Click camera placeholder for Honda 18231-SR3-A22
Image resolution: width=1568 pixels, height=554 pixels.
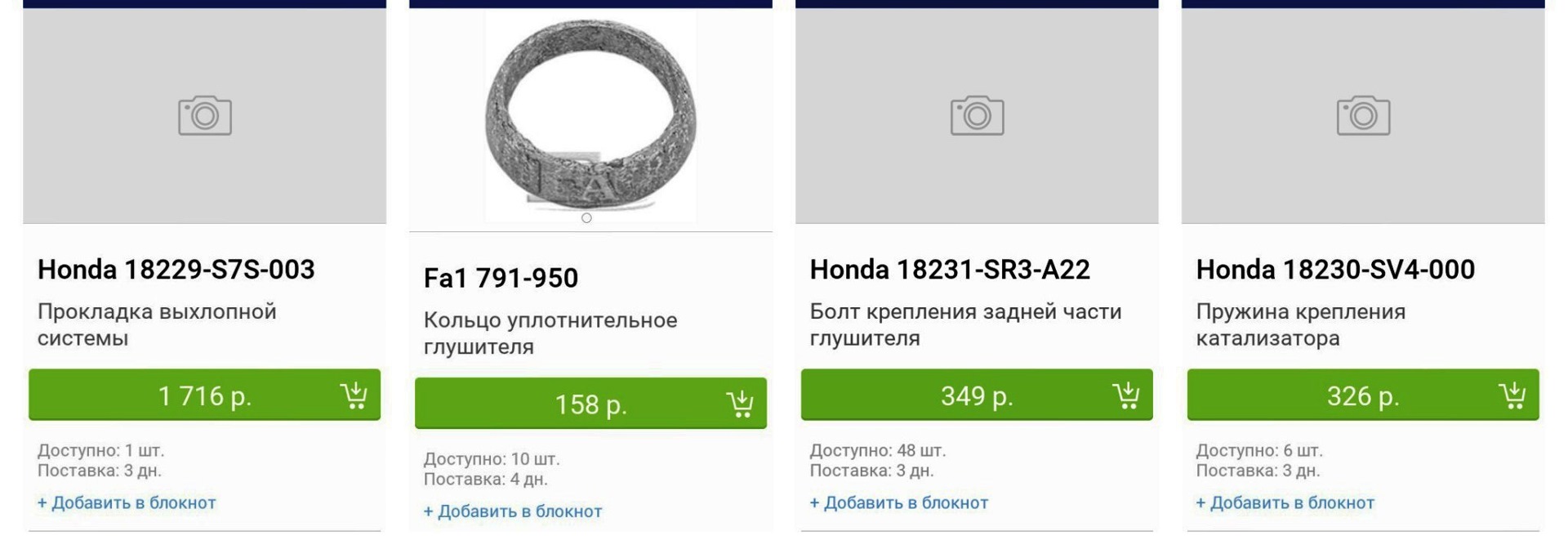click(977, 115)
